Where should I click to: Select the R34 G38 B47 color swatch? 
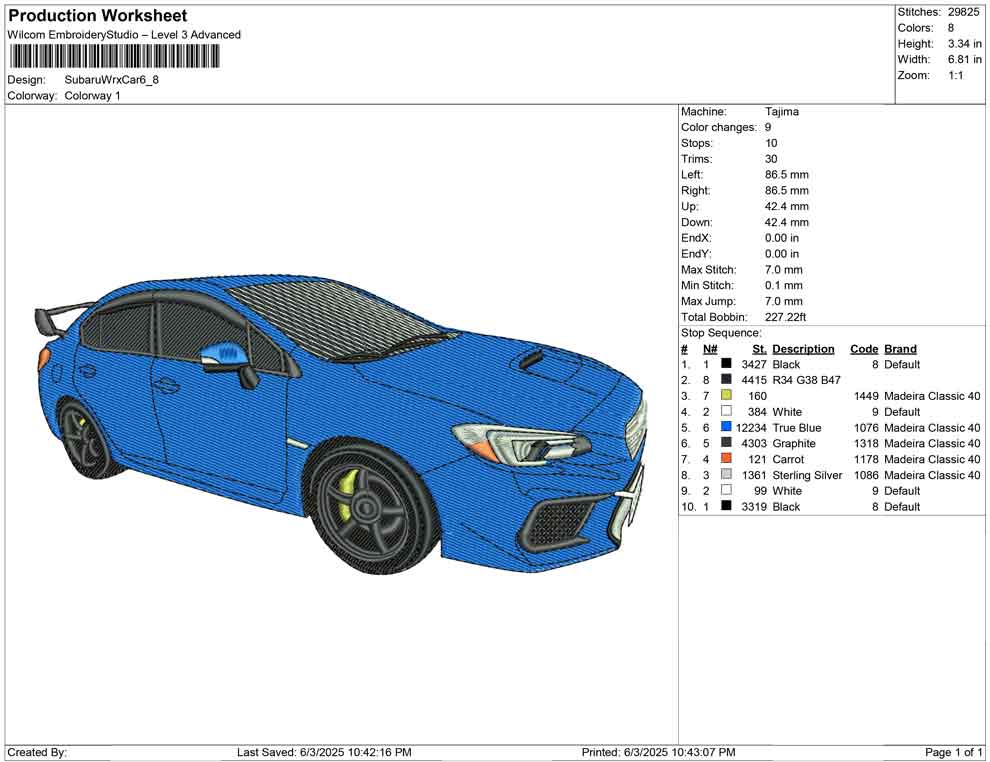726,381
